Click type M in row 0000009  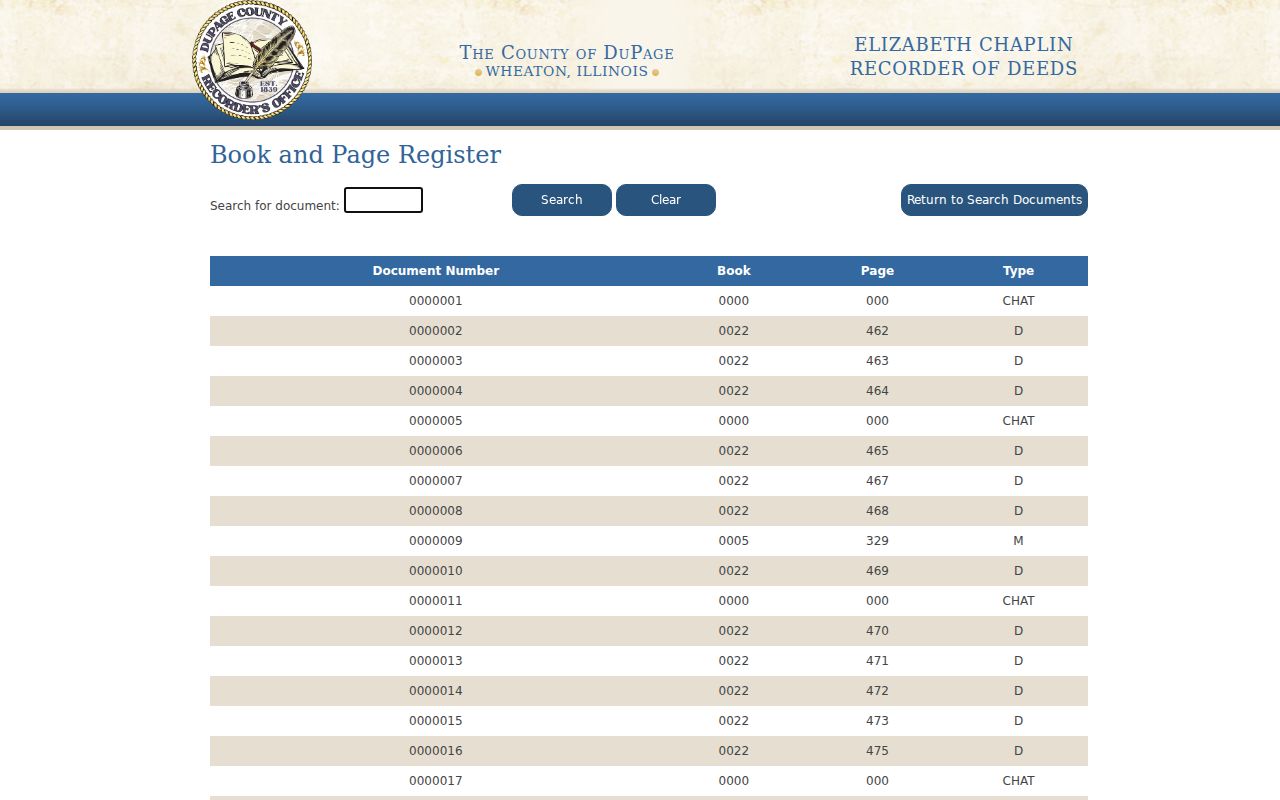click(x=1019, y=541)
